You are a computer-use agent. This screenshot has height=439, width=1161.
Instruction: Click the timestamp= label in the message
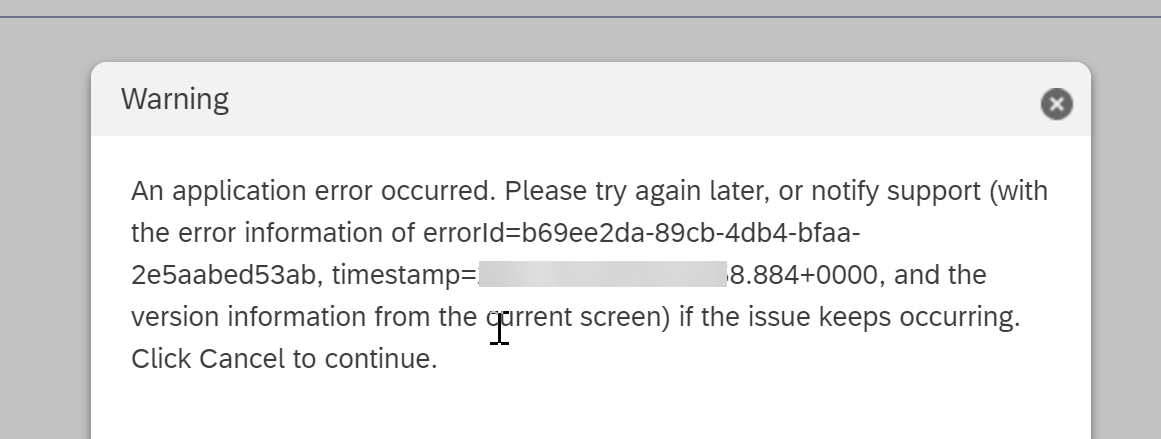point(404,275)
